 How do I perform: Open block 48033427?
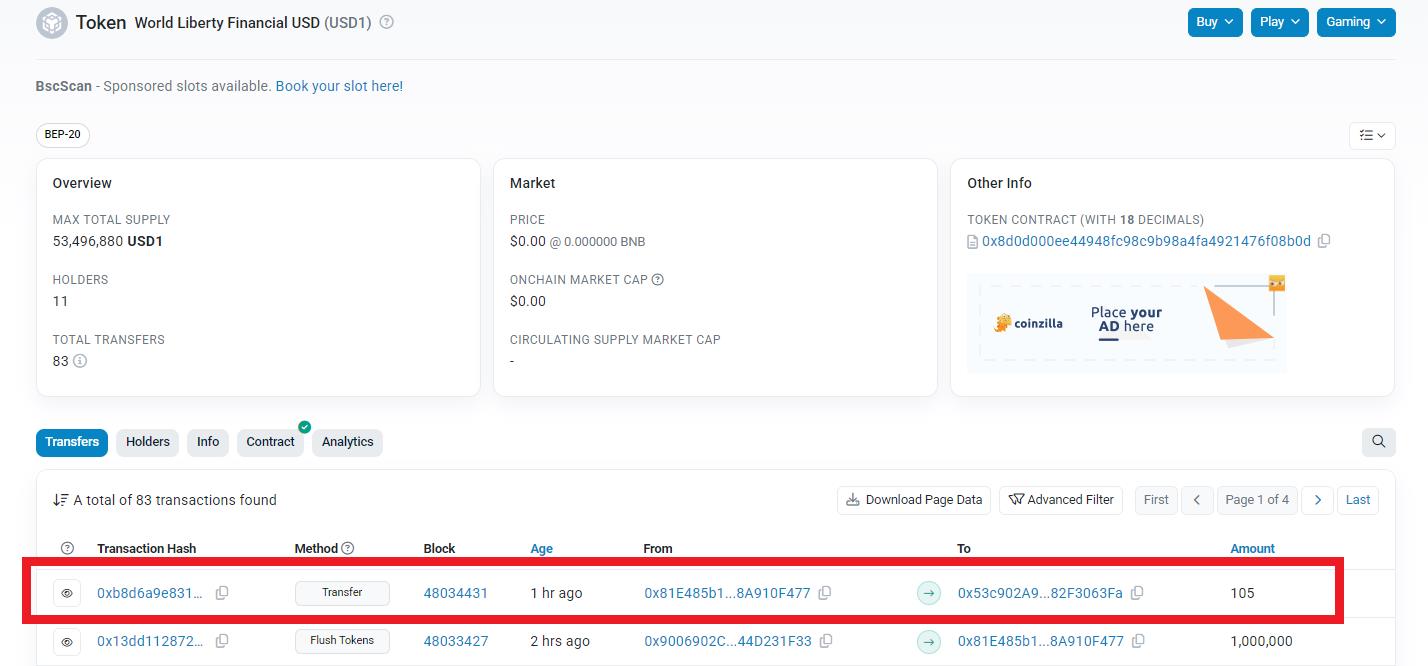point(456,641)
